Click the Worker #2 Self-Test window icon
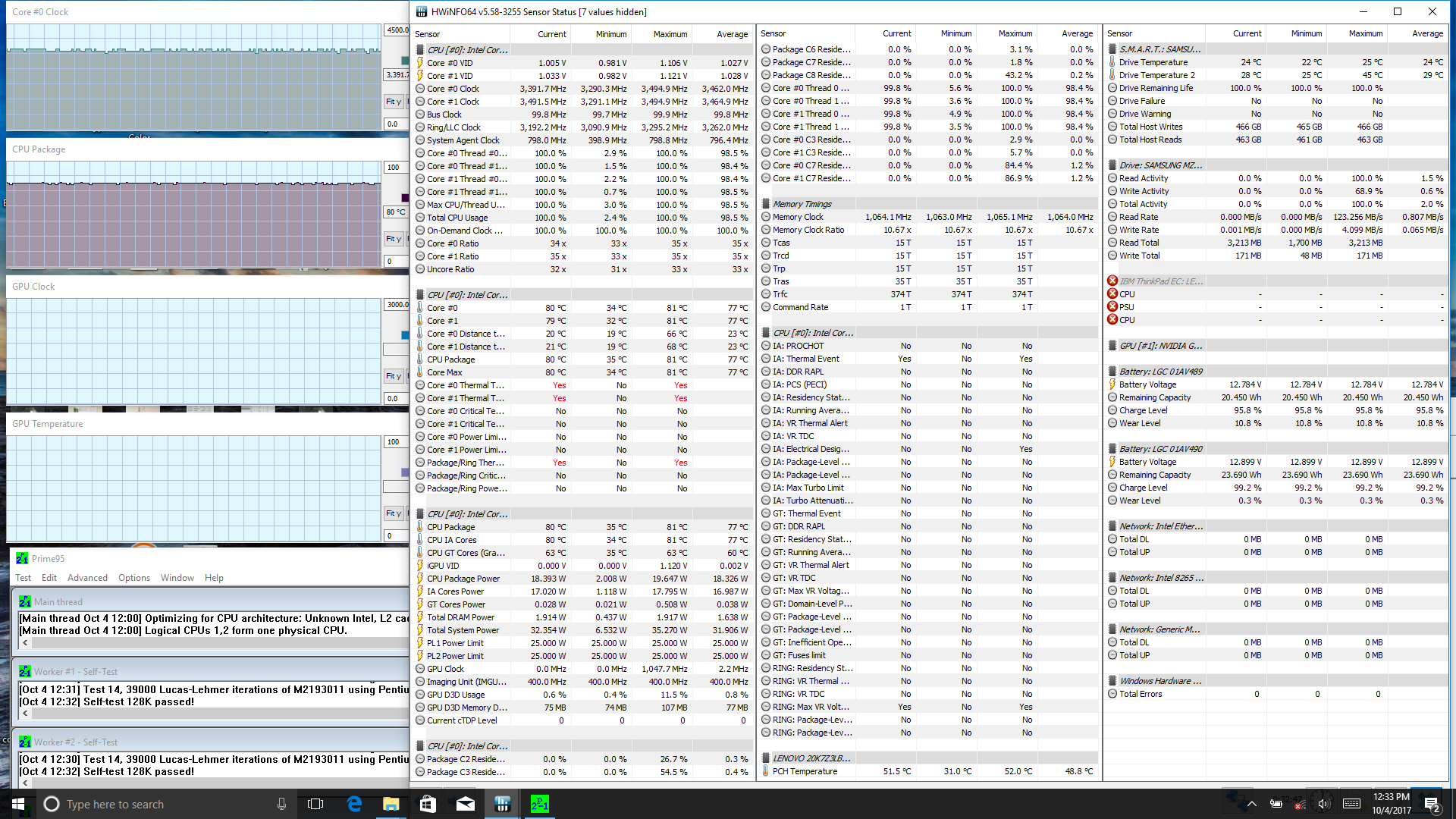 coord(25,742)
